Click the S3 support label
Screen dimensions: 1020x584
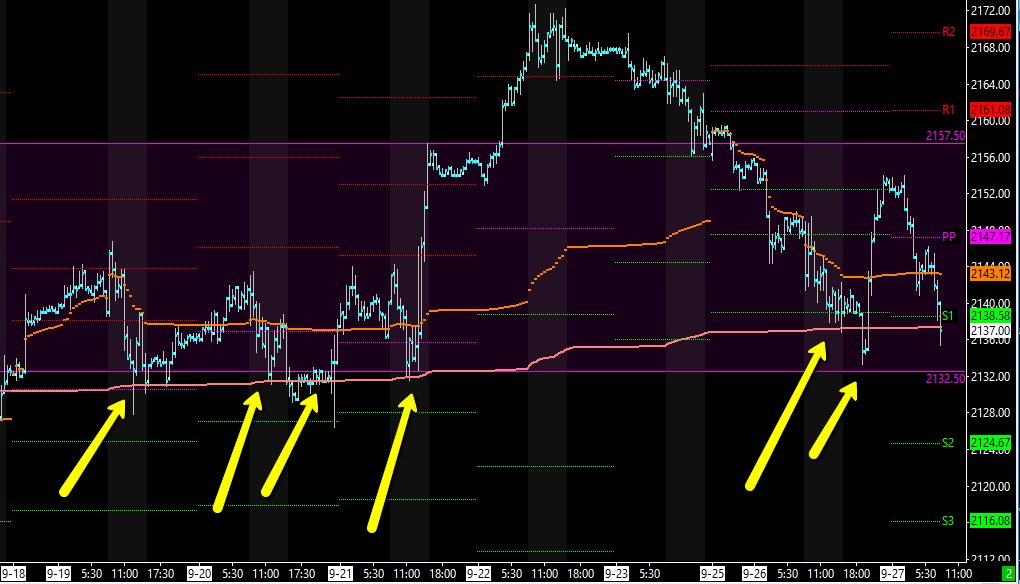(x=948, y=521)
